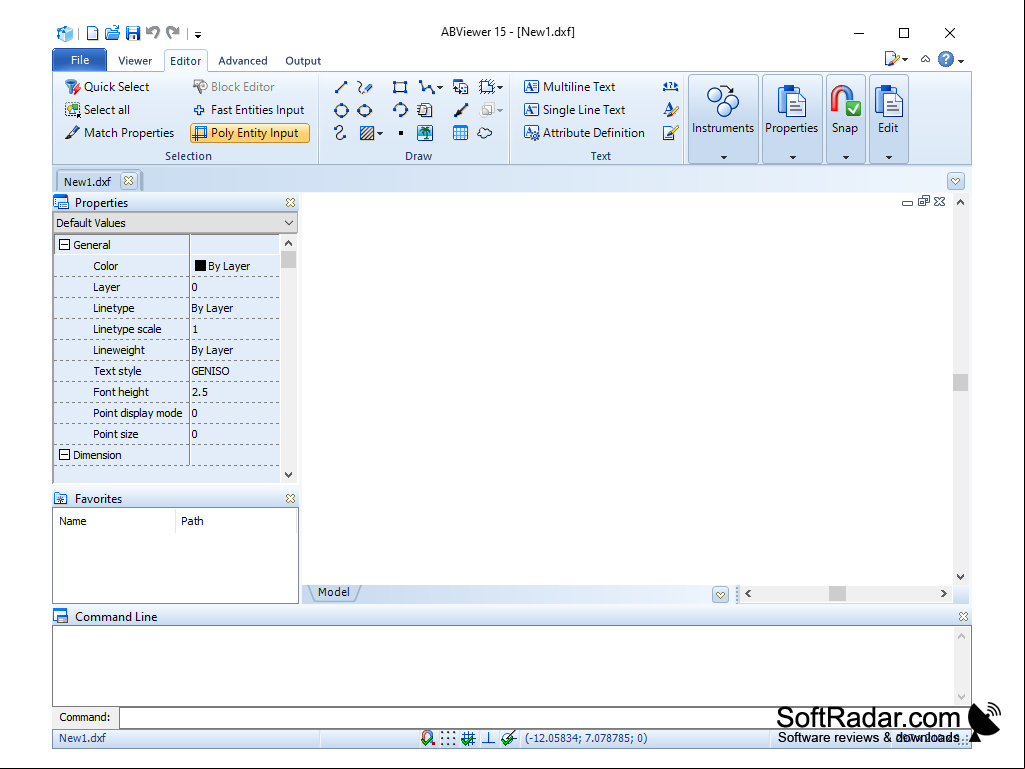Click the ABViewer application cube icon
The width and height of the screenshot is (1025, 769).
[x=65, y=33]
